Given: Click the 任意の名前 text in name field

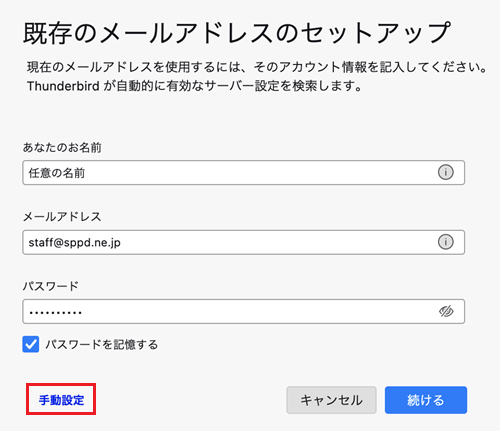Looking at the screenshot, I should click(x=57, y=173).
